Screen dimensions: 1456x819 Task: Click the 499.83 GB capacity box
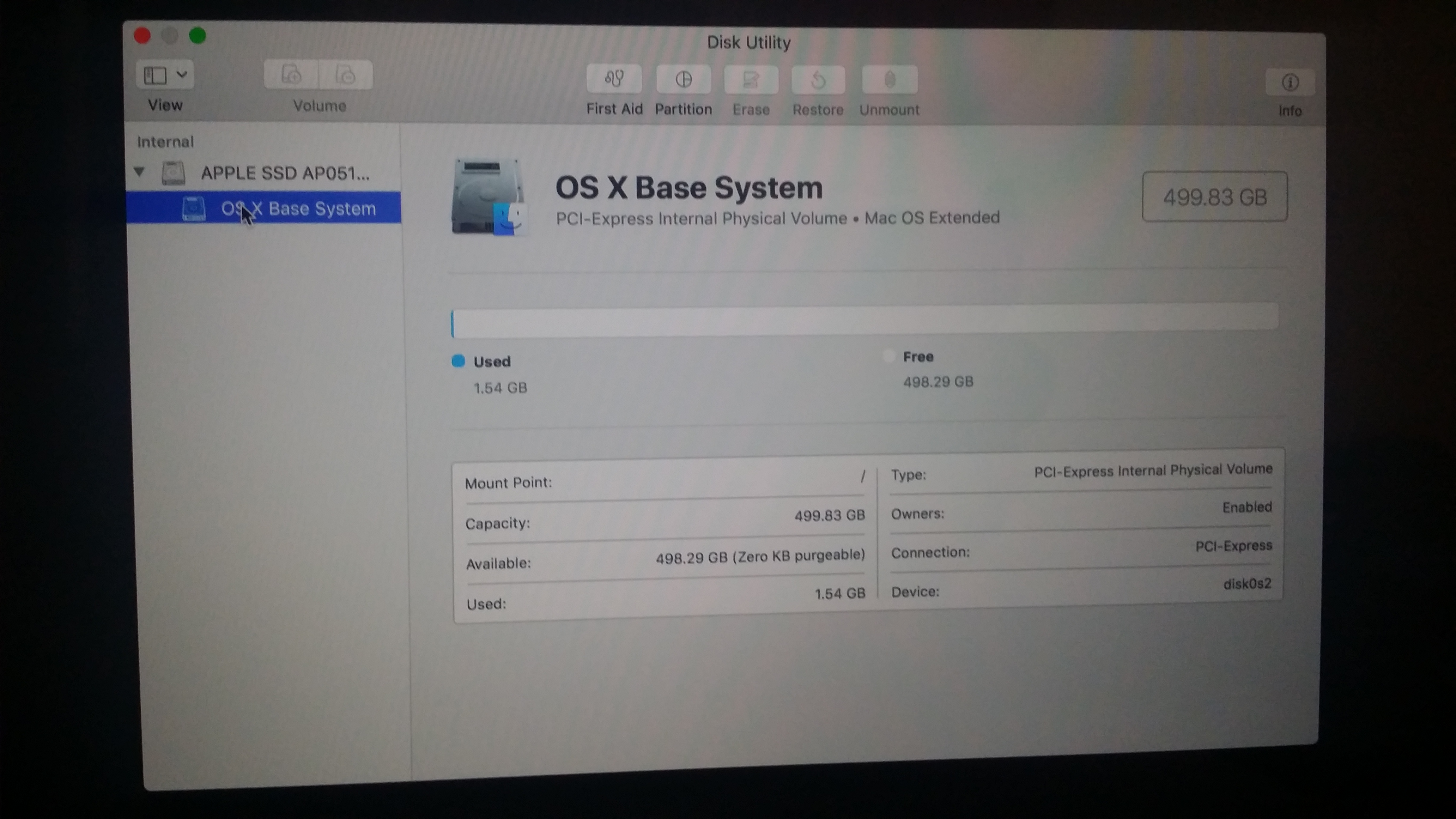pos(1214,197)
